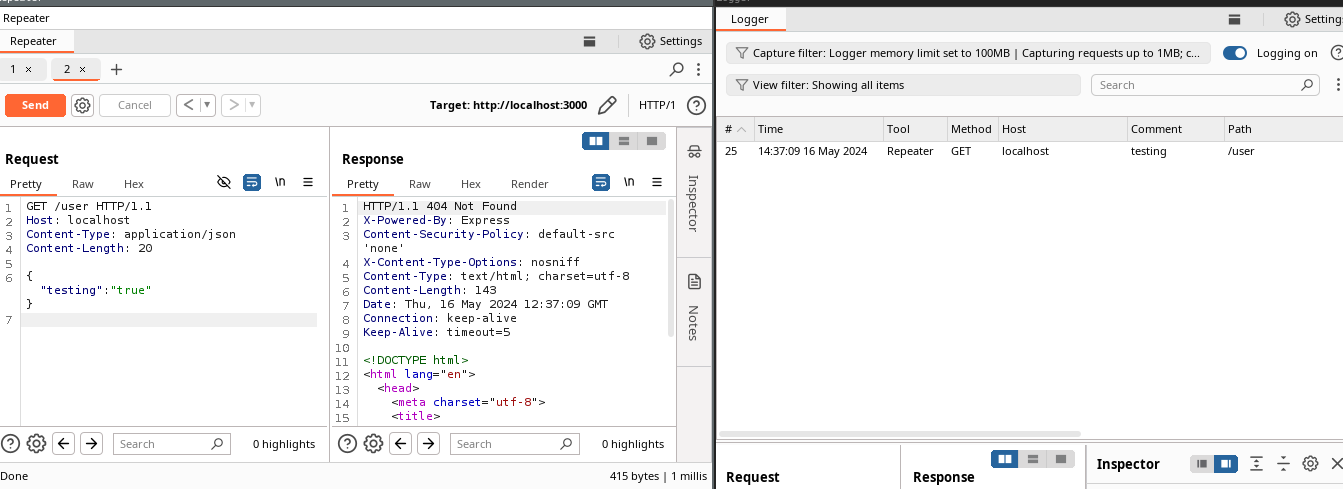1343x489 pixels.
Task: Open history dropdown beside forward arrow
Action: 253,105
